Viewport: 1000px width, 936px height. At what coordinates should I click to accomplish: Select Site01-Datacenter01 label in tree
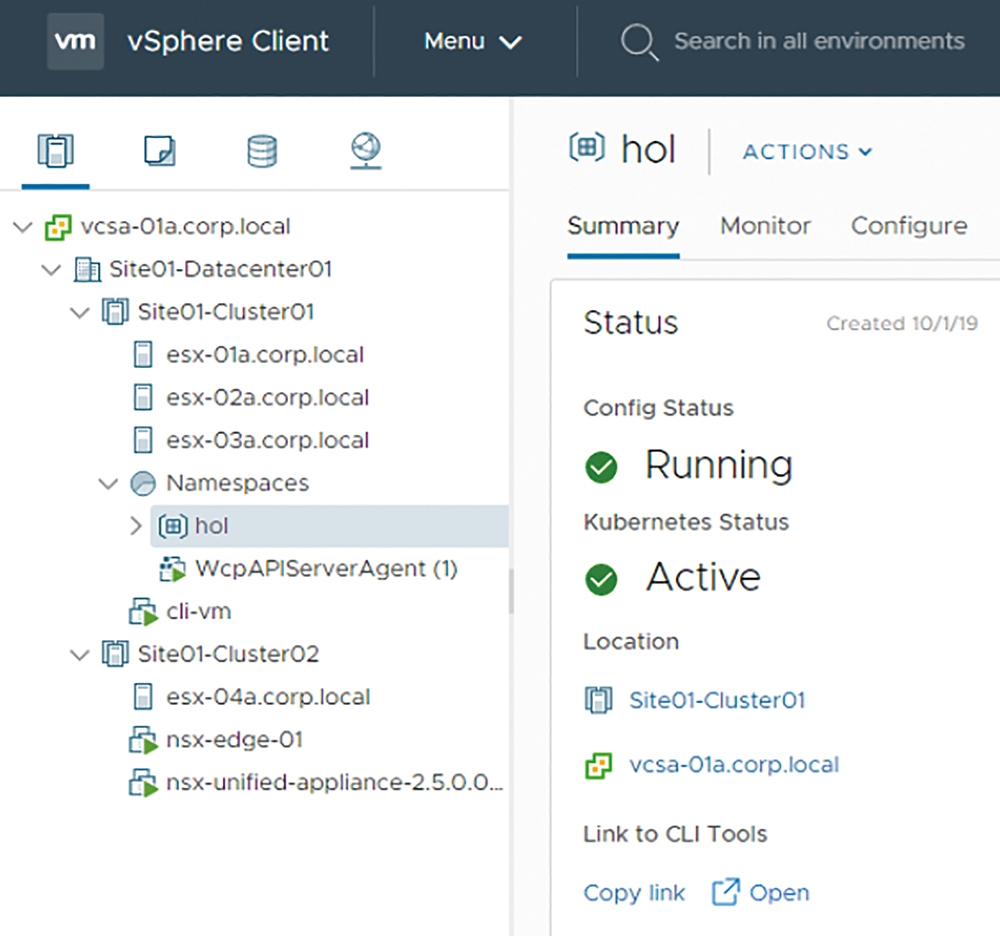click(x=221, y=269)
